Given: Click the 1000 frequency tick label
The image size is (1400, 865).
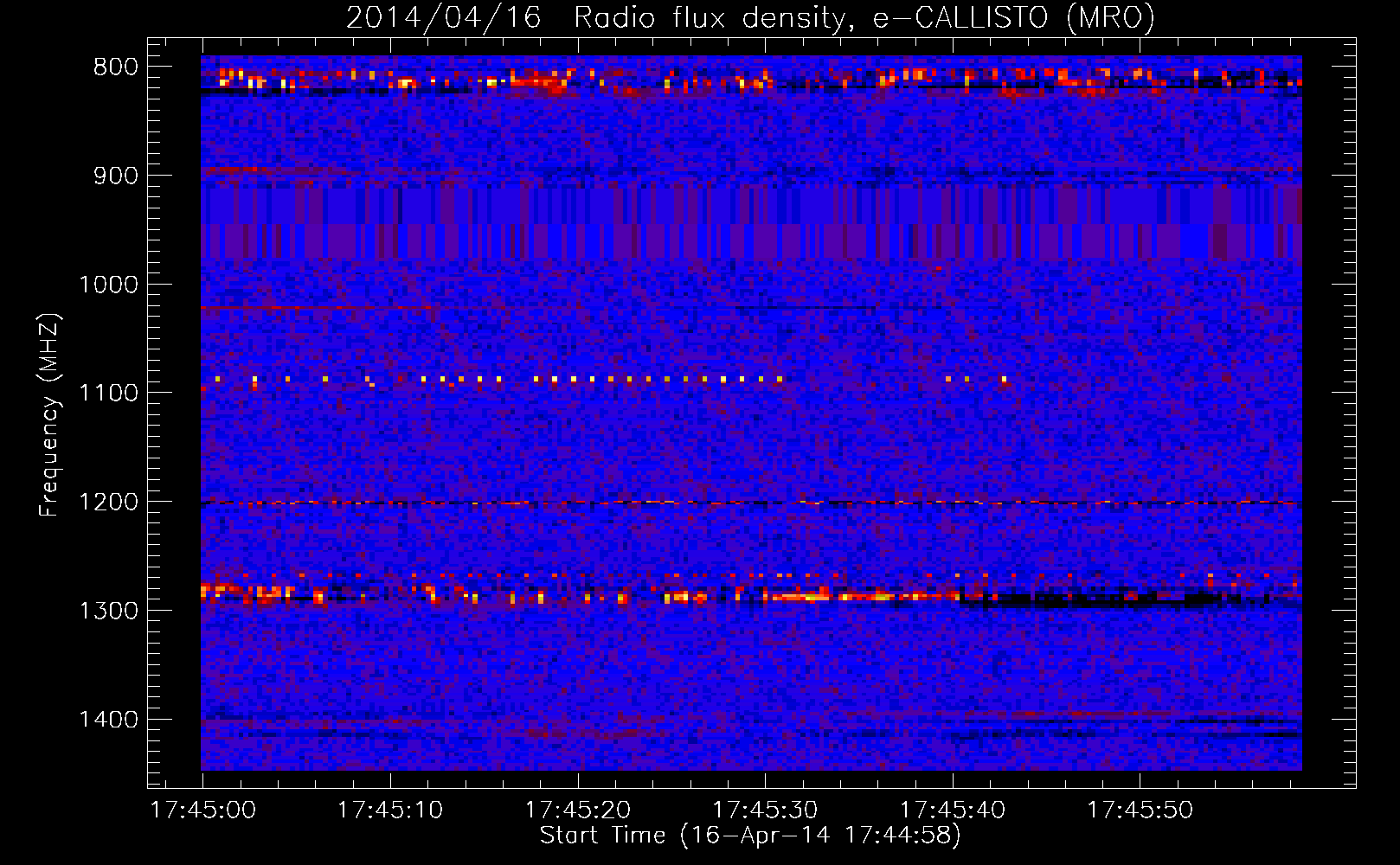Looking at the screenshot, I should (108, 285).
